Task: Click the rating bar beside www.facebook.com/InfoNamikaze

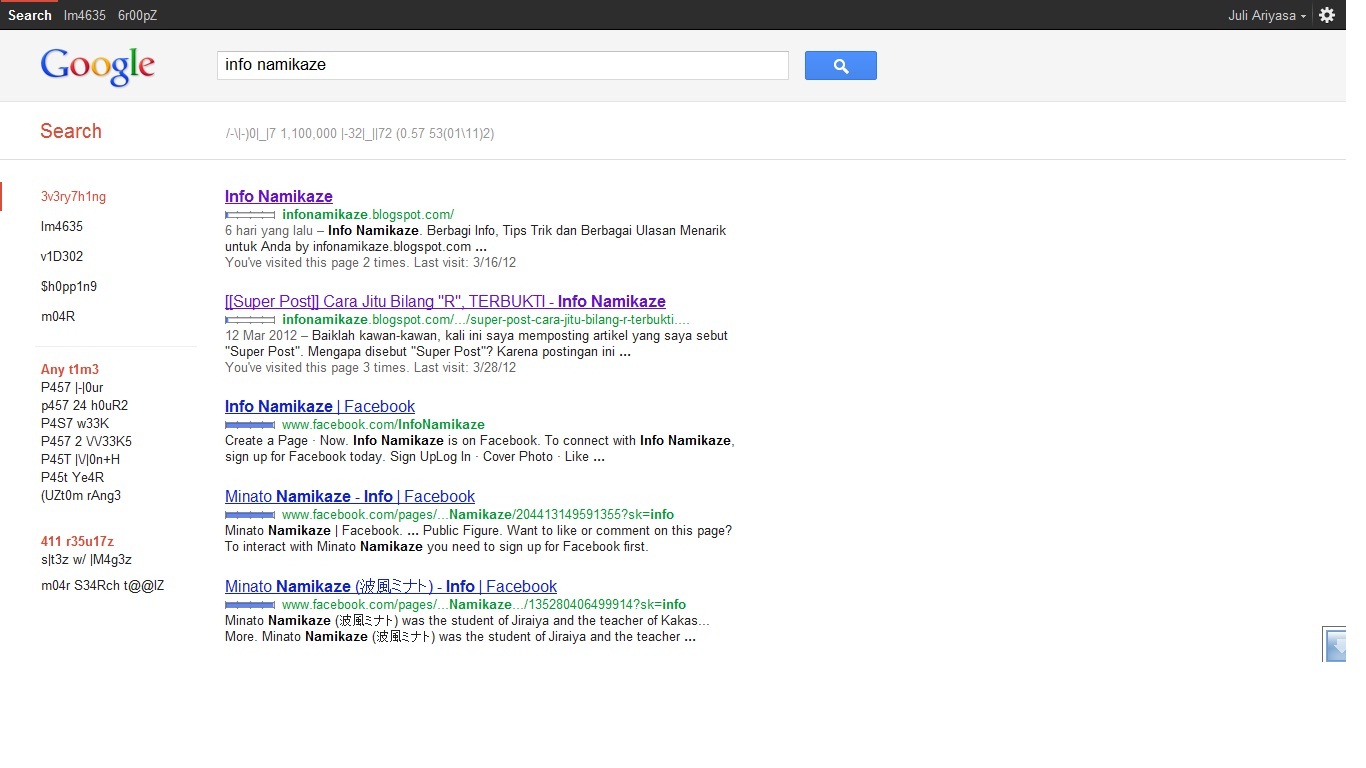Action: click(x=250, y=425)
